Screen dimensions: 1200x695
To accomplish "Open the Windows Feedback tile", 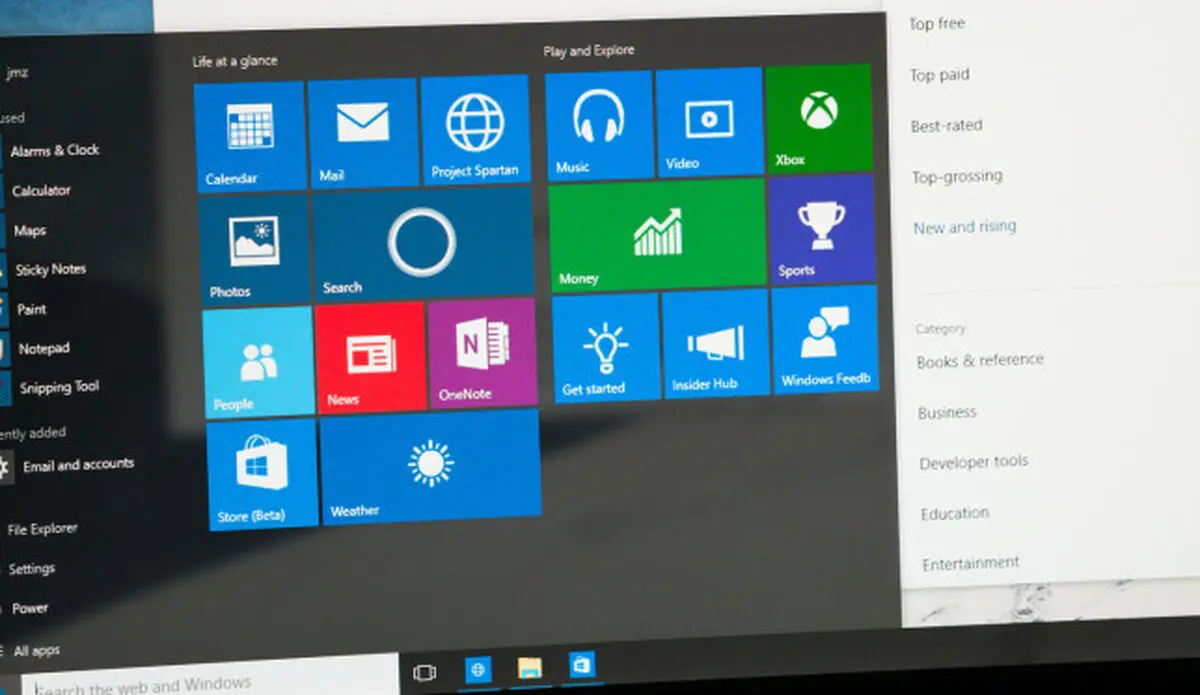I will pyautogui.click(x=825, y=339).
